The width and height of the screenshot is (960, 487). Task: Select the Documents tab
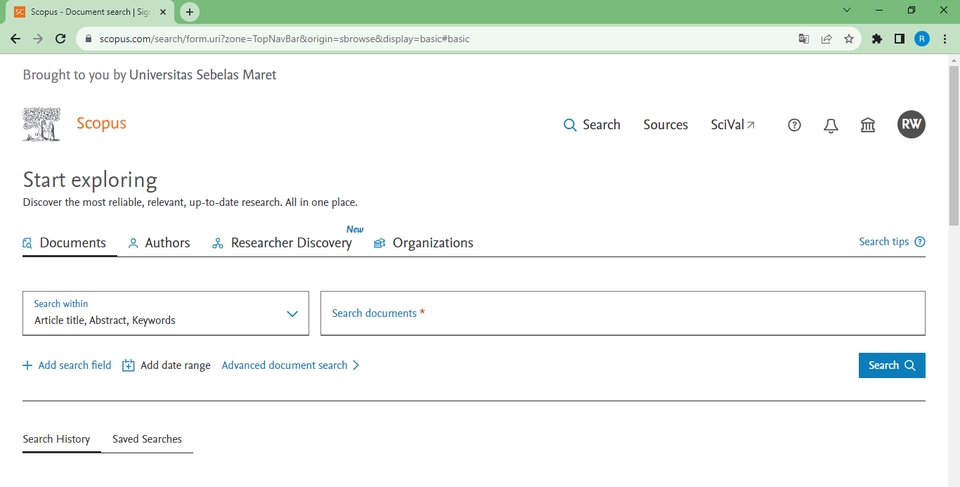point(64,243)
